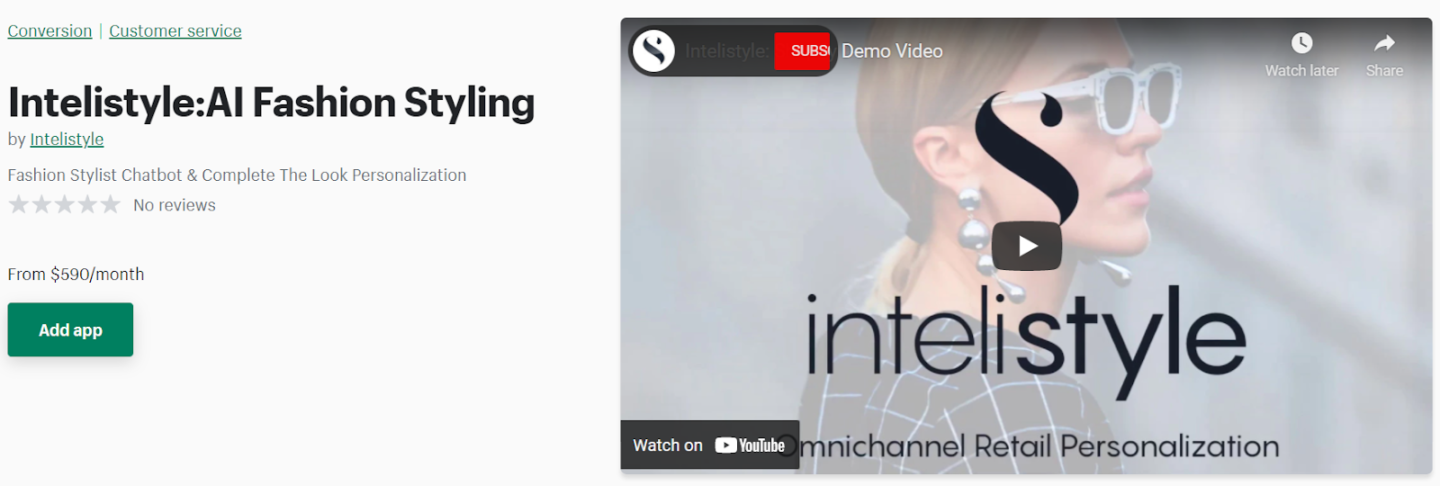Click the Intelistyle:AI Fashion Styling heading
This screenshot has height=486, width=1440.
271,103
